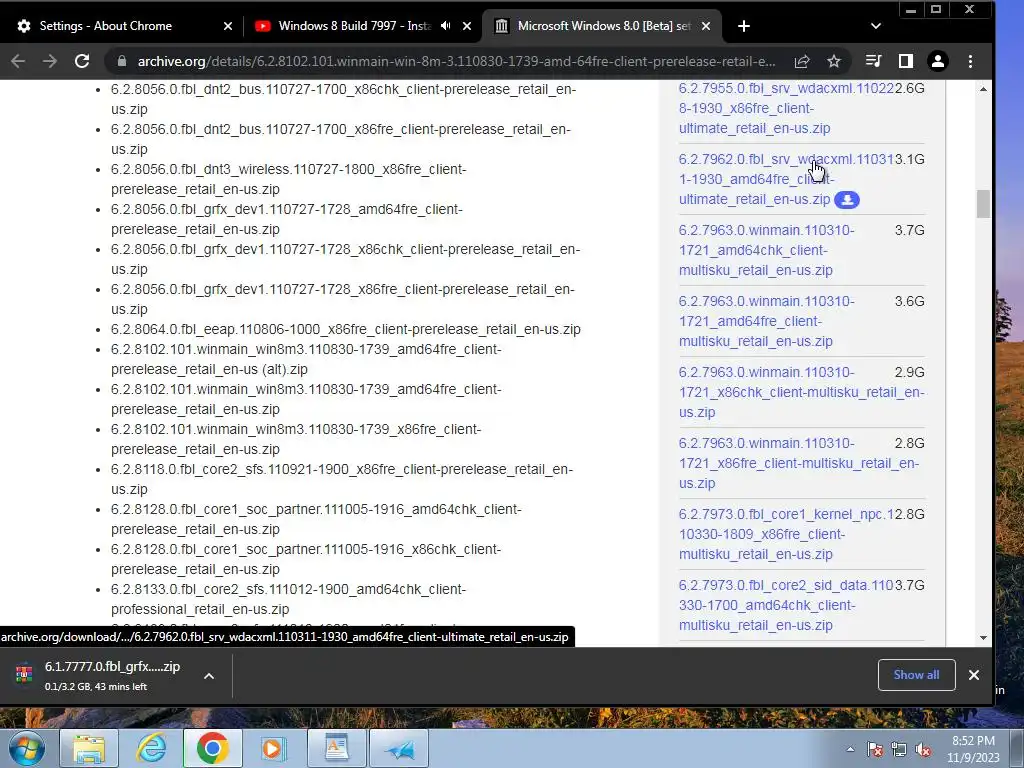1024x768 pixels.
Task: Download 6.2.7963.0 winmain x86fre multisku zip
Action: pyautogui.click(x=799, y=463)
